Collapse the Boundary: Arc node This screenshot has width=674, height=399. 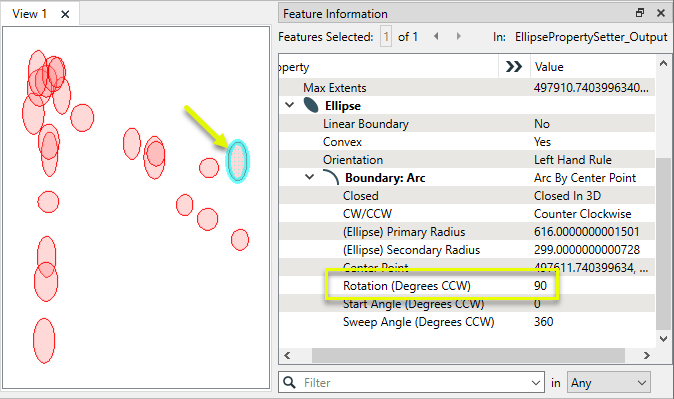pos(309,177)
